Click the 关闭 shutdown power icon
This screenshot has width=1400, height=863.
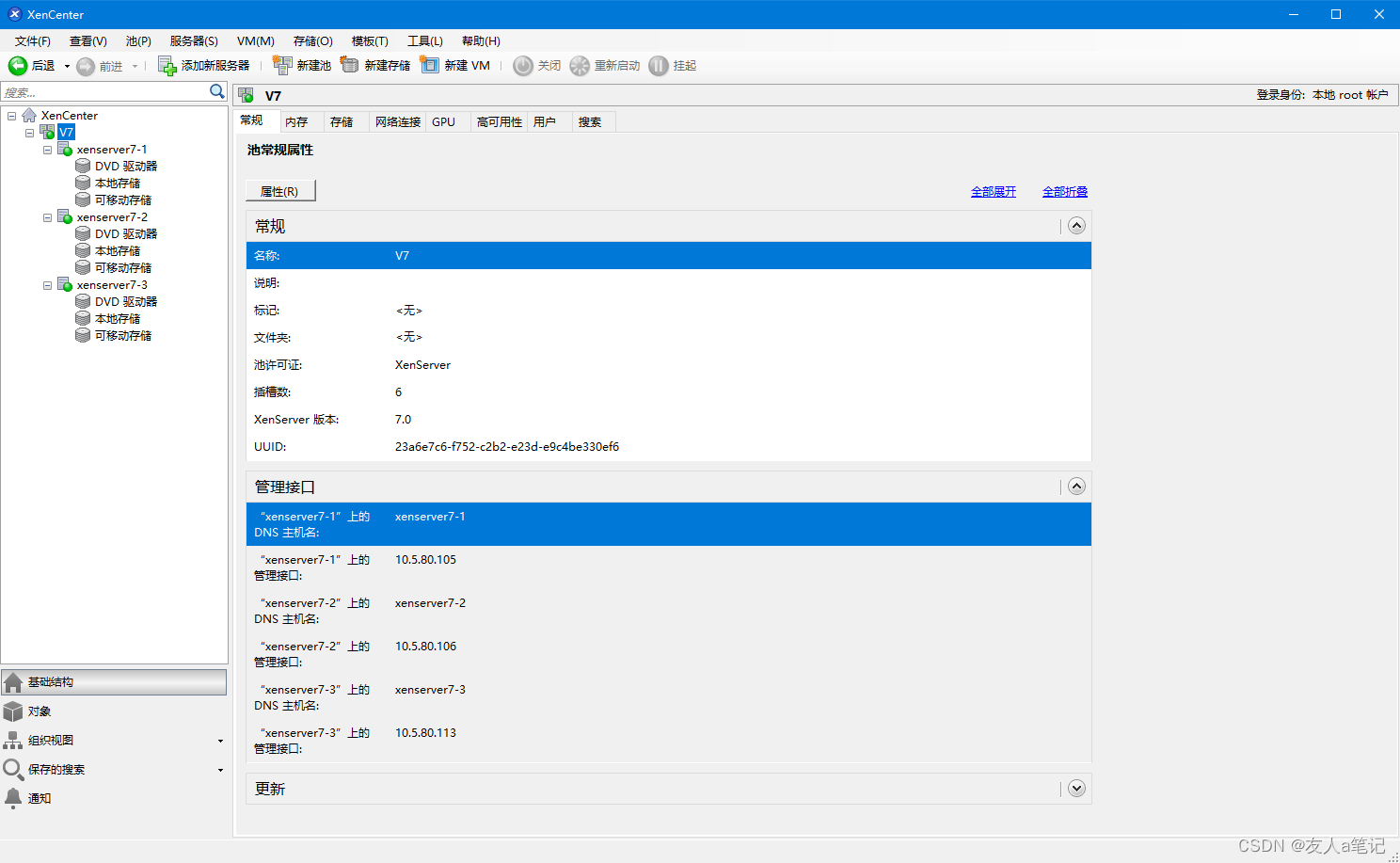tap(523, 65)
